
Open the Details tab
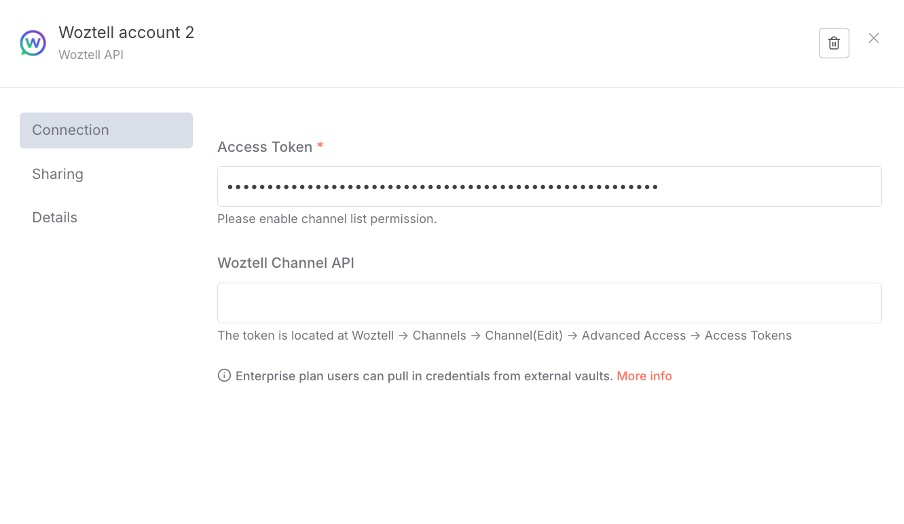(55, 217)
